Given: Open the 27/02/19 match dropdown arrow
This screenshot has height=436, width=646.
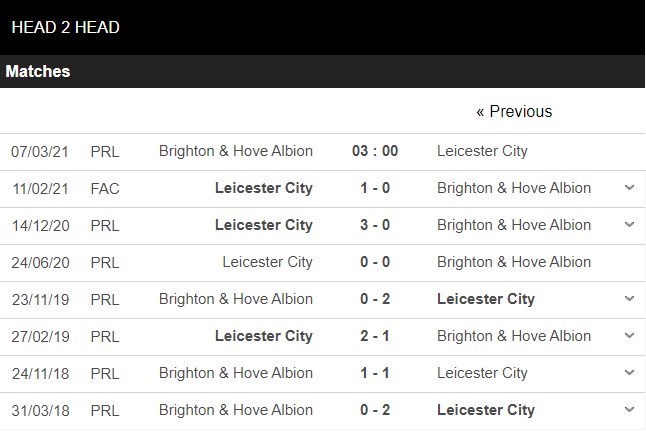Looking at the screenshot, I should (629, 336).
